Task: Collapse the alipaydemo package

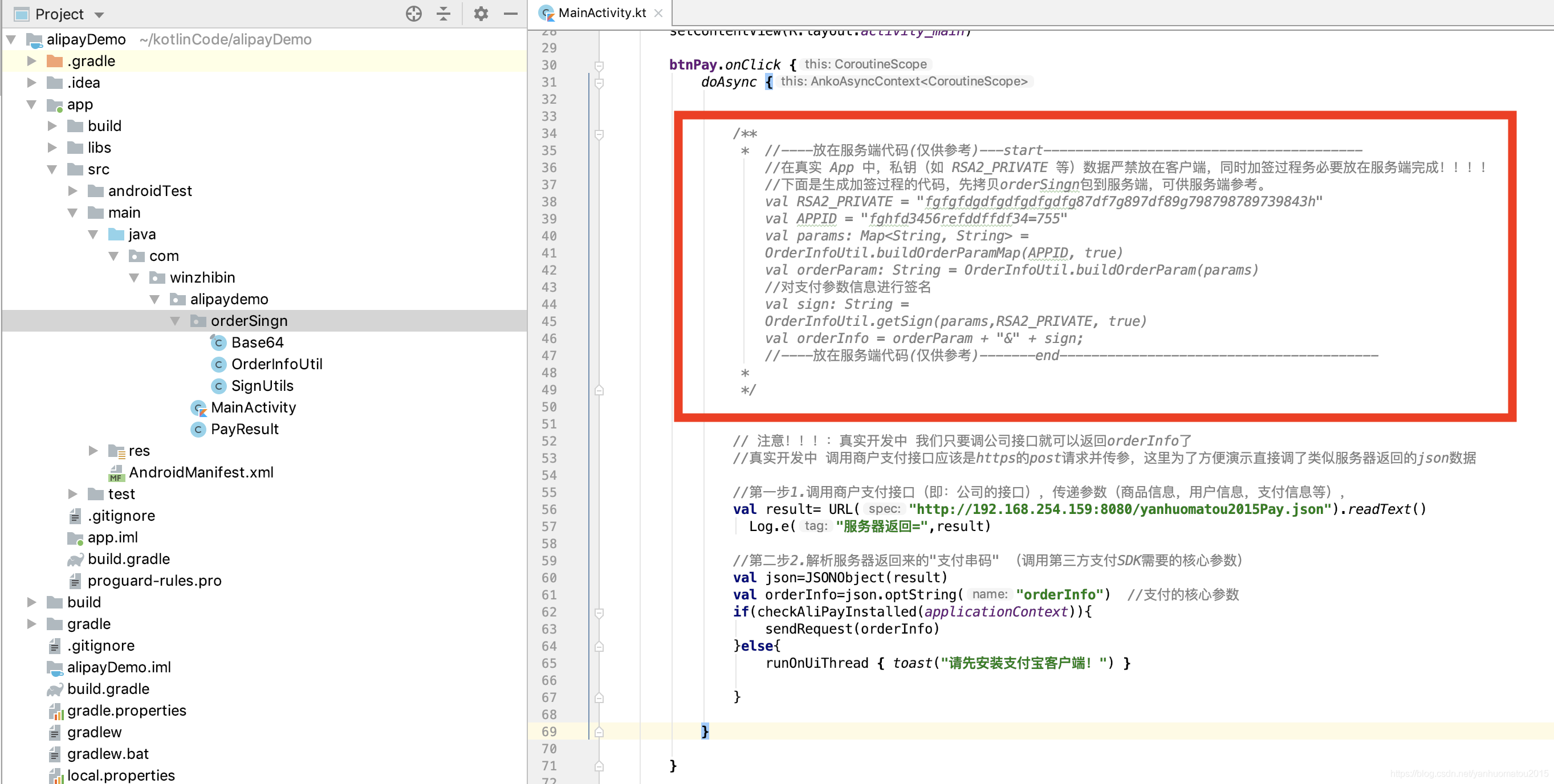Action: 154,300
